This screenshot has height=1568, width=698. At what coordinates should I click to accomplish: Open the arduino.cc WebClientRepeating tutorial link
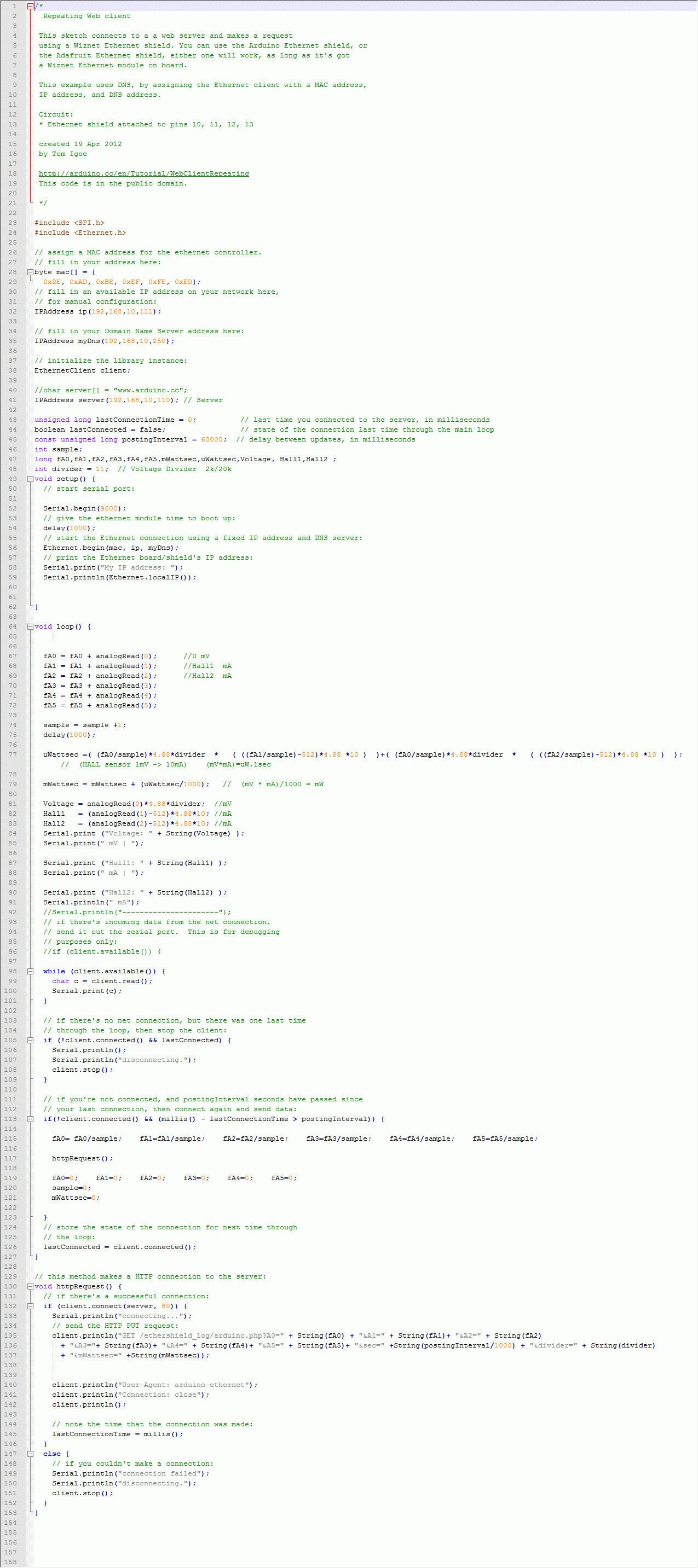[144, 173]
